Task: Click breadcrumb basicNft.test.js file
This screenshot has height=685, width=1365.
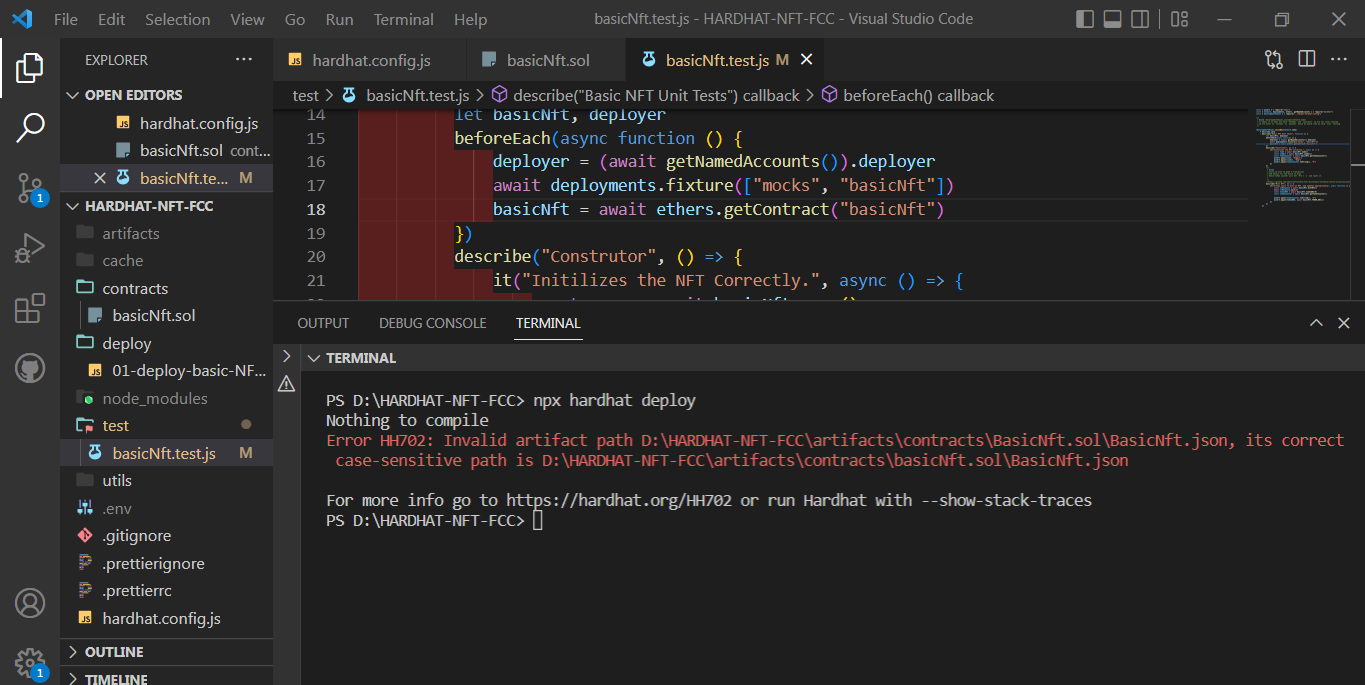Action: coord(405,96)
